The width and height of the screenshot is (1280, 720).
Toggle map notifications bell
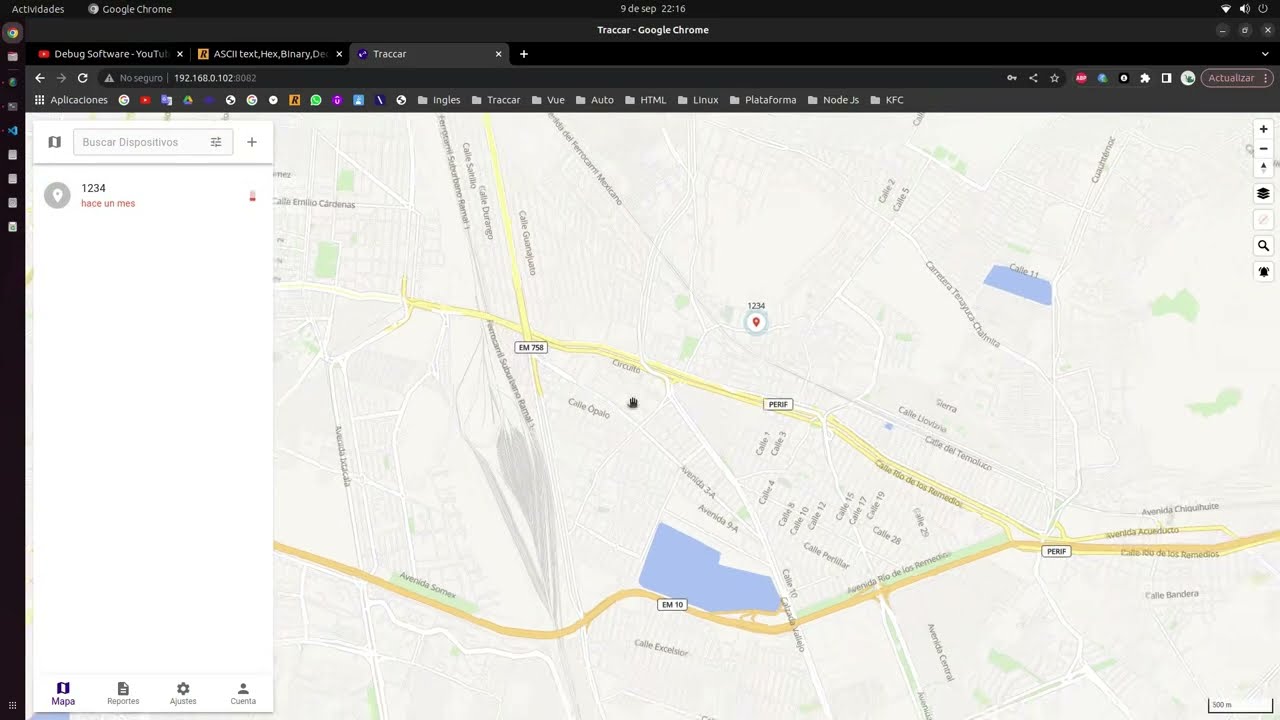coord(1263,272)
